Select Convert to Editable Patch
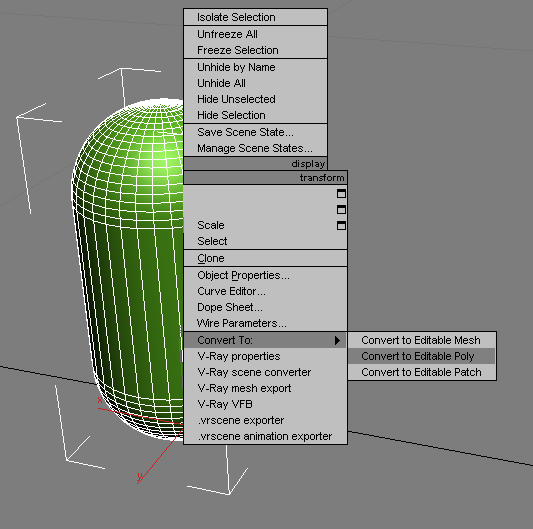The height and width of the screenshot is (529, 533). [422, 372]
